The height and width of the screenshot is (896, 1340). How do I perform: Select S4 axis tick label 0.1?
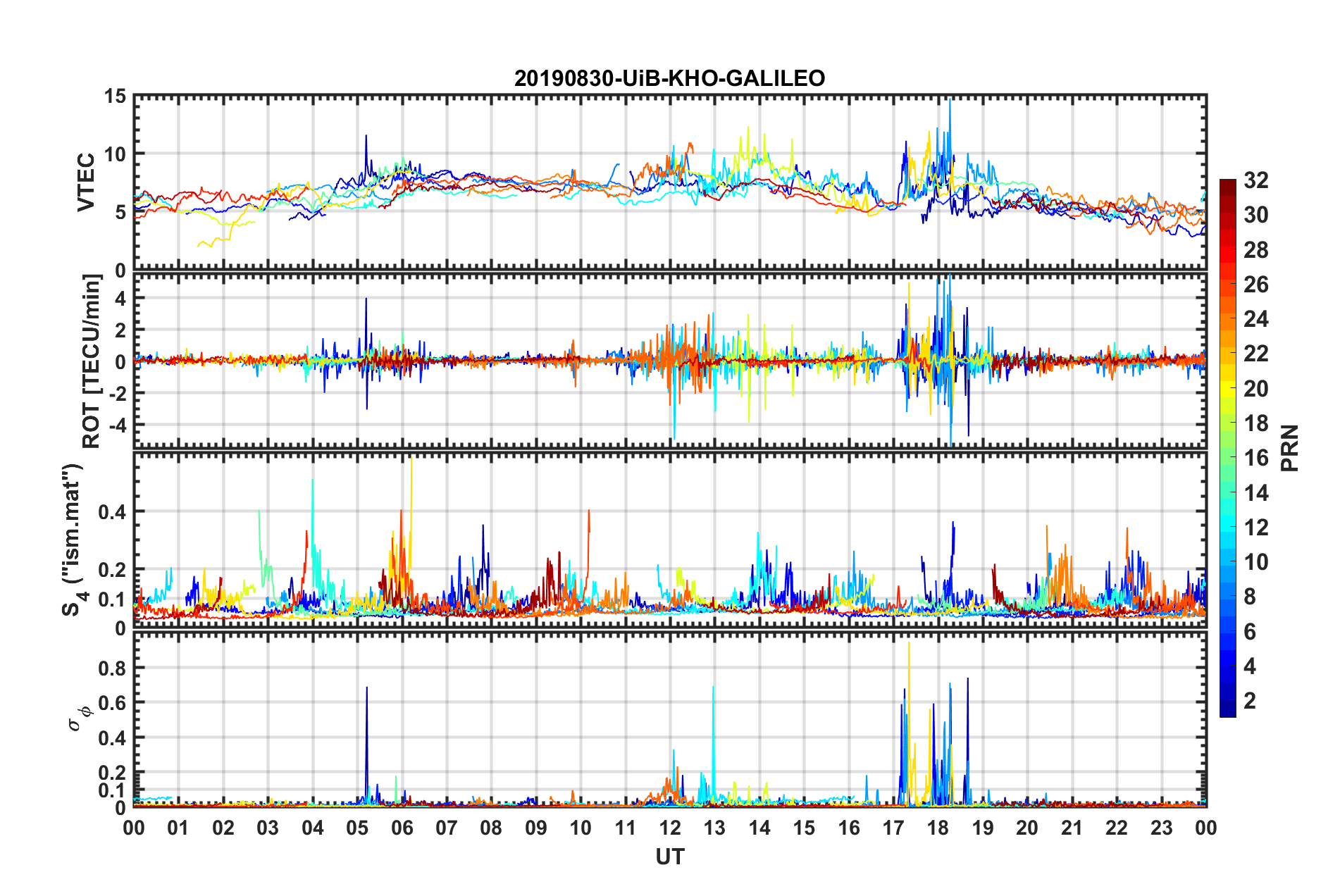coord(112,599)
